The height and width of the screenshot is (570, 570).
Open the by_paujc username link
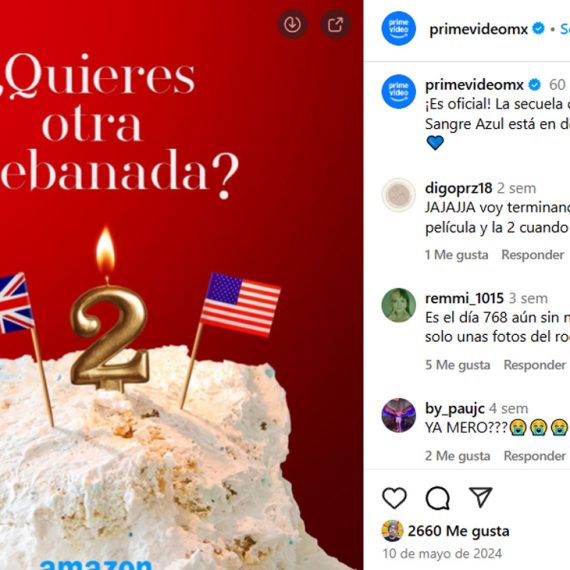(x=455, y=409)
